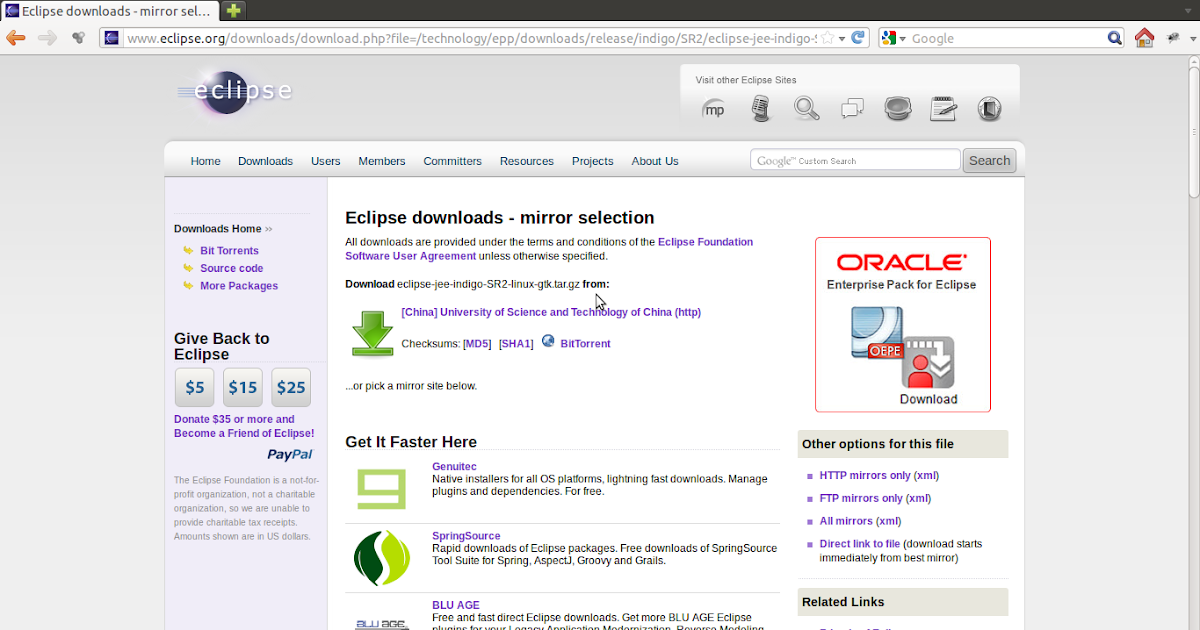Open the BitTorrent download link
The image size is (1200, 630).
(585, 343)
